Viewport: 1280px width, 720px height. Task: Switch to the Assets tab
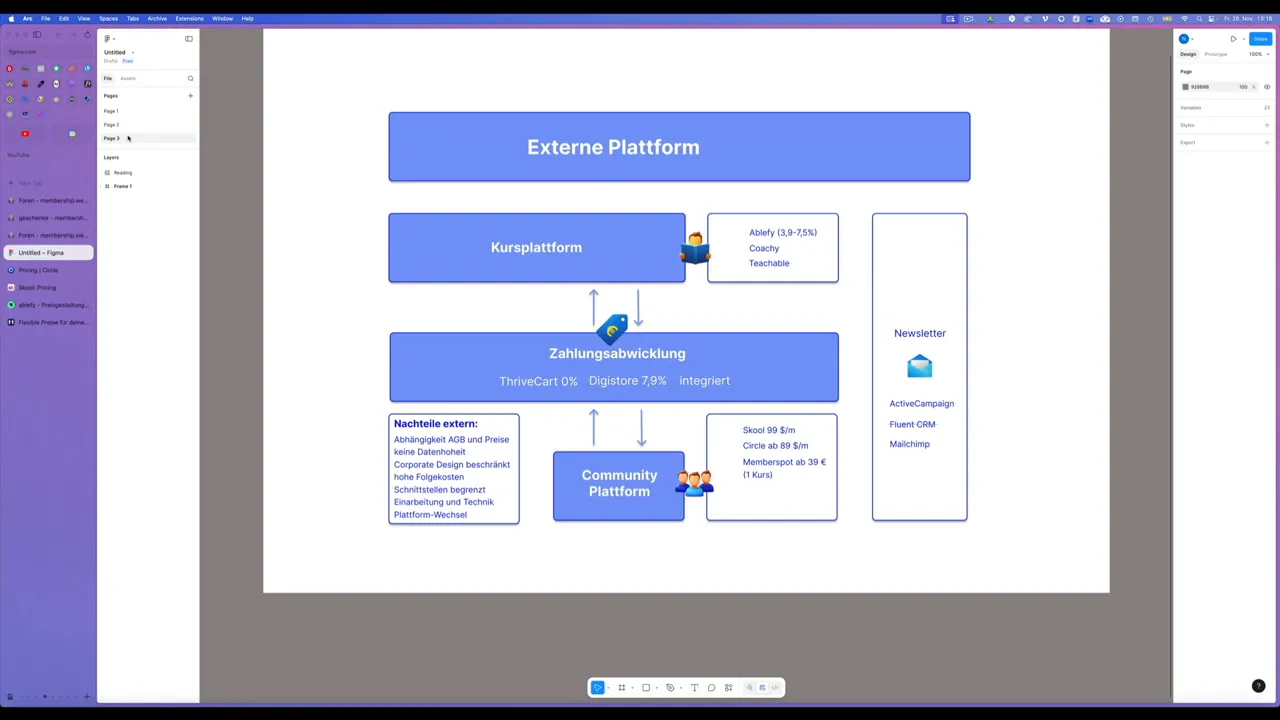[x=128, y=78]
